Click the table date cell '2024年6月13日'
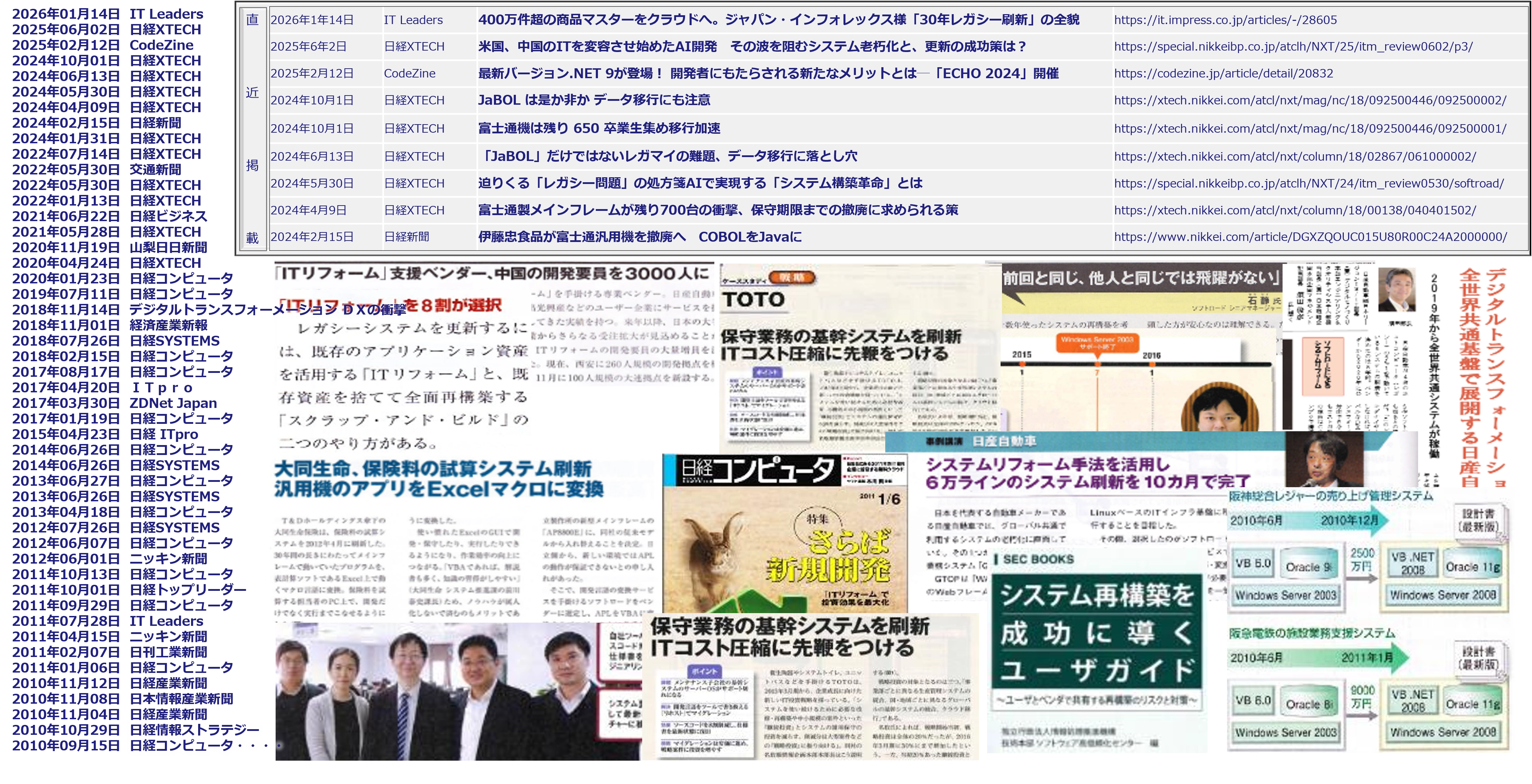1532x784 pixels. point(312,156)
